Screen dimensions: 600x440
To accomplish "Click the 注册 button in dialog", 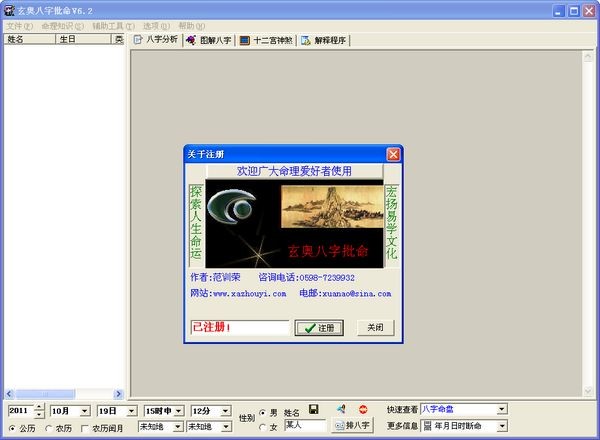I will (319, 328).
